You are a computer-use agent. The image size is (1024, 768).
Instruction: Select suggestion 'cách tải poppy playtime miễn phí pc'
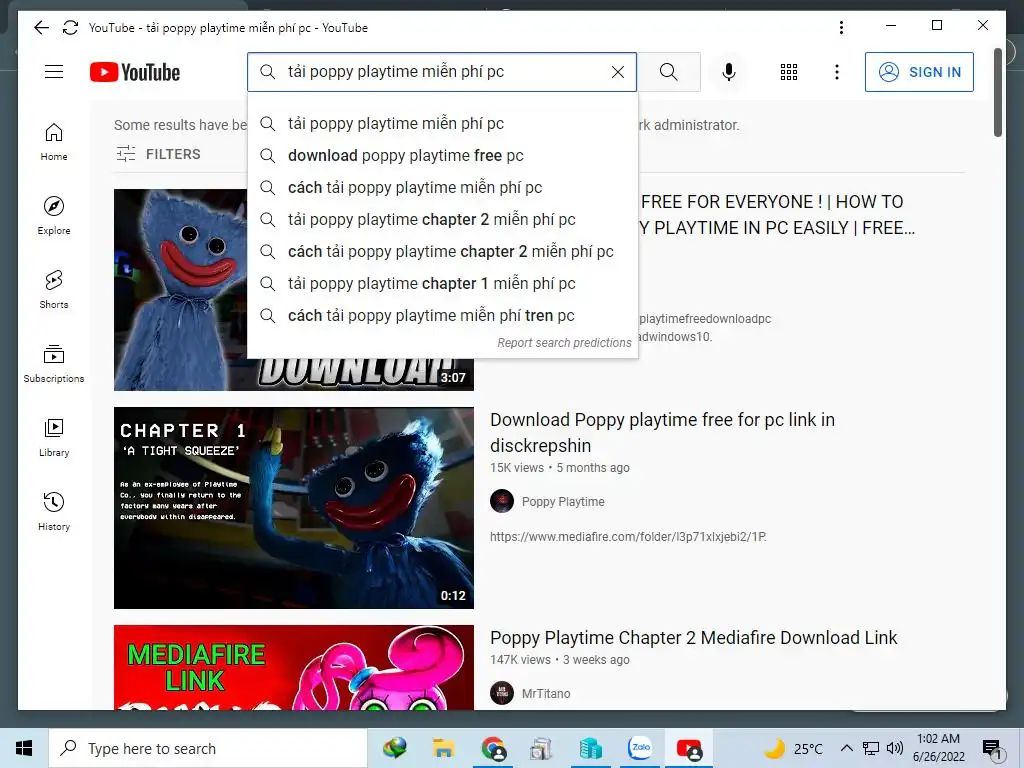tap(442, 187)
